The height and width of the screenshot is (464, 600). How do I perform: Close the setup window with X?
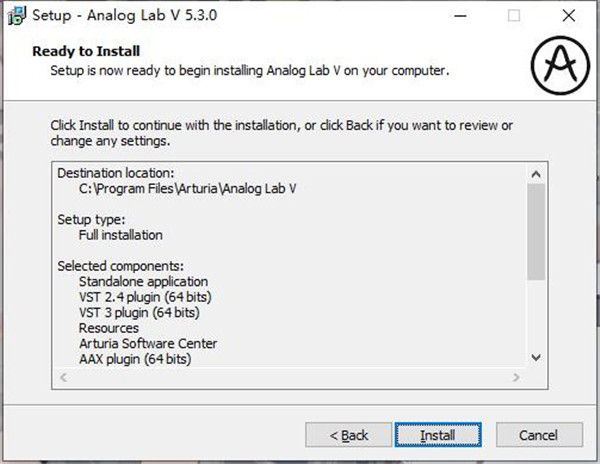point(569,16)
